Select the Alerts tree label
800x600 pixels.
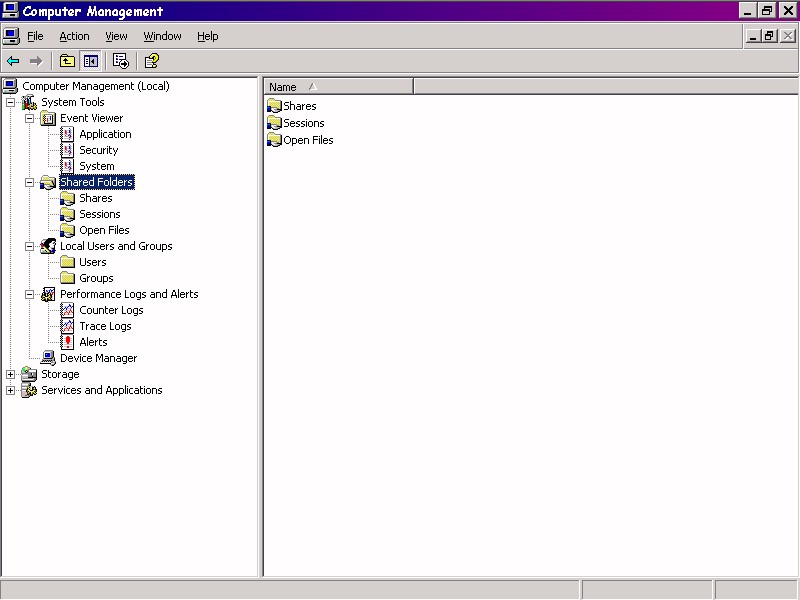[93, 342]
